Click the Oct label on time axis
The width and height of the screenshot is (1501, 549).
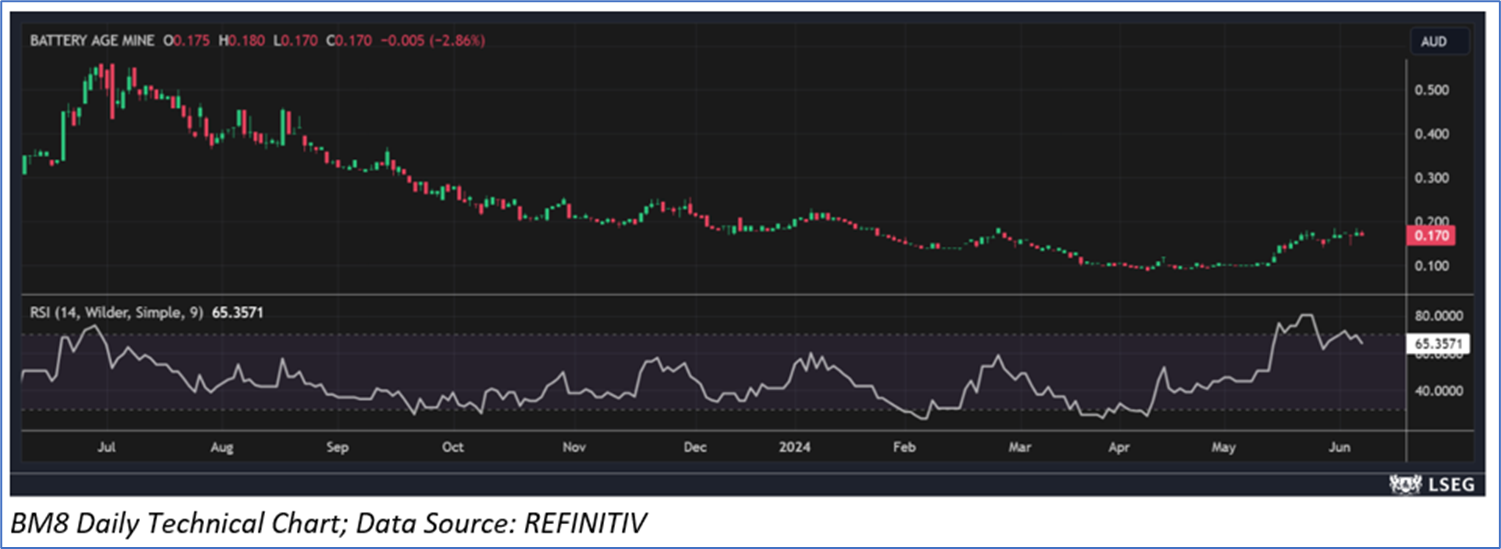tap(453, 447)
